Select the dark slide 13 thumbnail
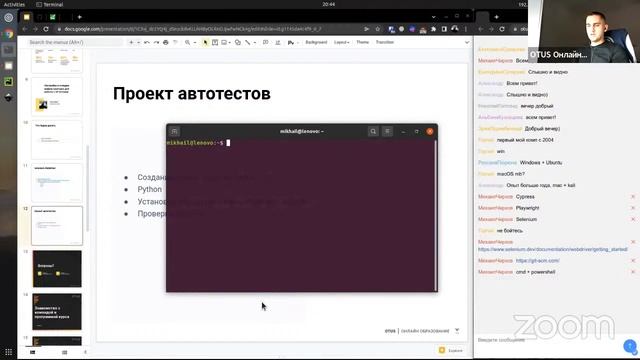 point(57,269)
